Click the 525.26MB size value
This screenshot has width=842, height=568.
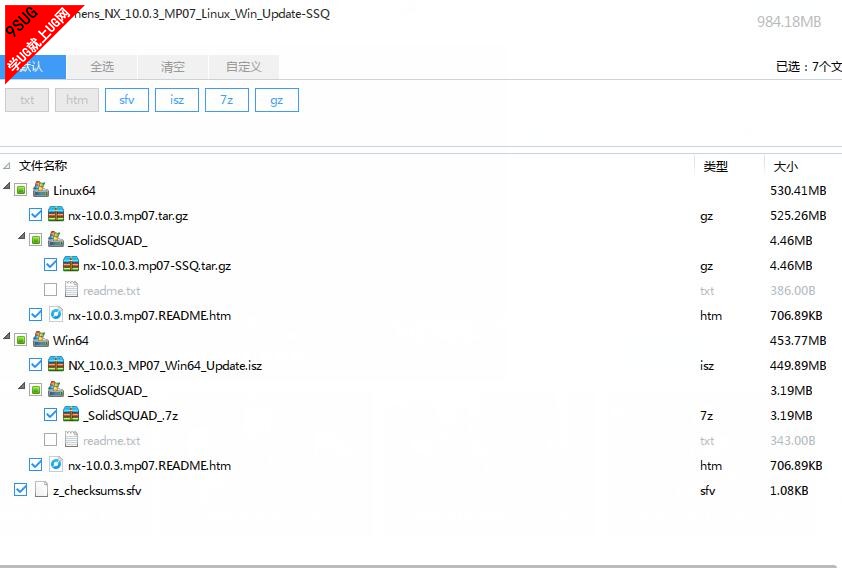798,216
